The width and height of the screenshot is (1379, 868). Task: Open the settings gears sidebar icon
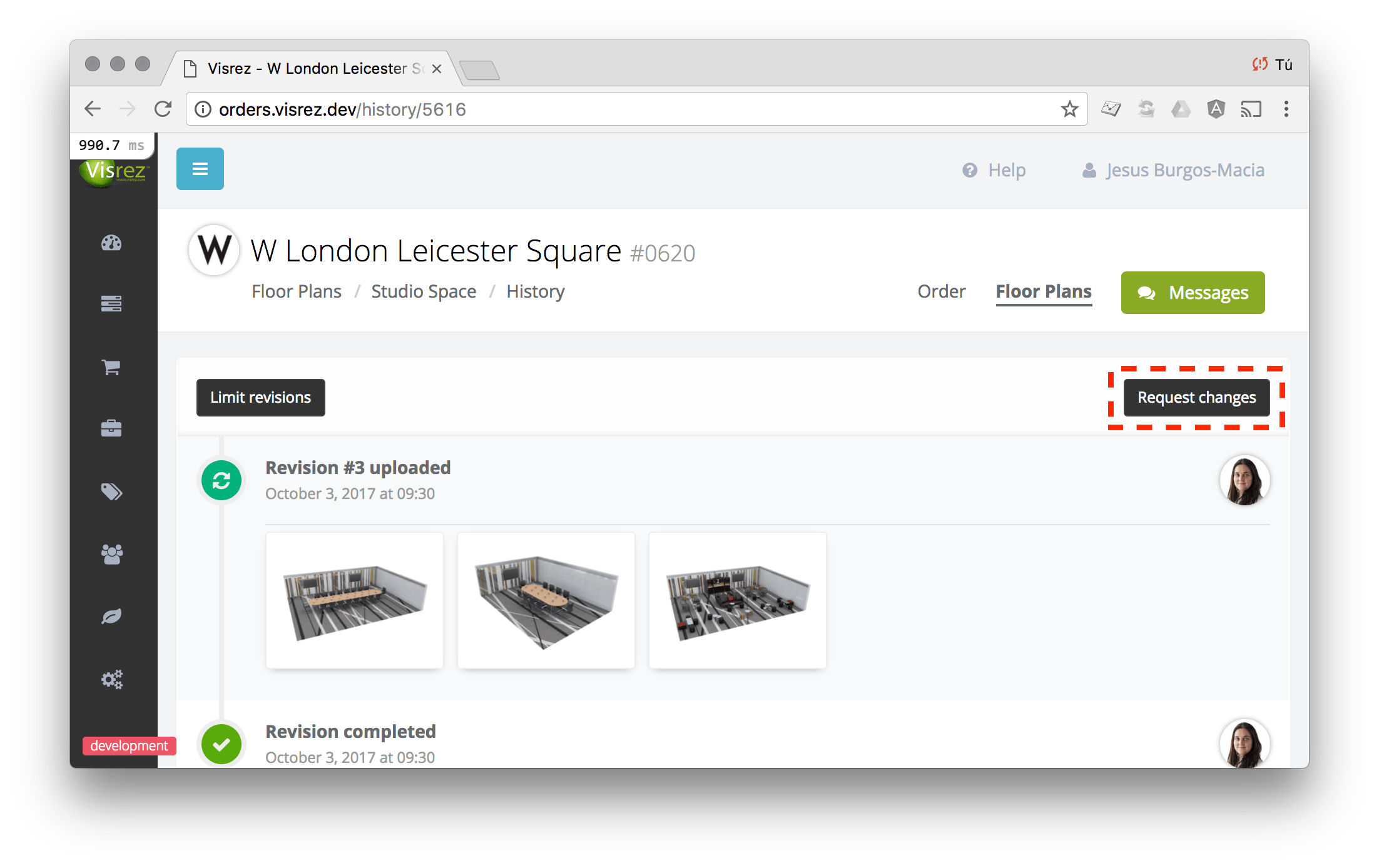click(111, 679)
